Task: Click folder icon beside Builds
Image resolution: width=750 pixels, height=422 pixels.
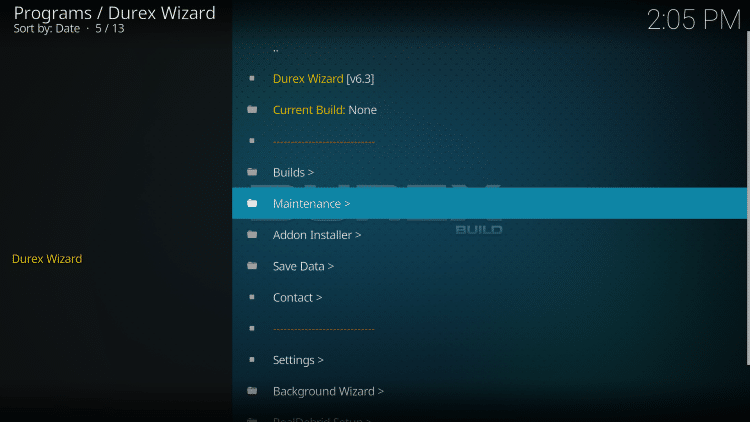Action: coord(252,172)
